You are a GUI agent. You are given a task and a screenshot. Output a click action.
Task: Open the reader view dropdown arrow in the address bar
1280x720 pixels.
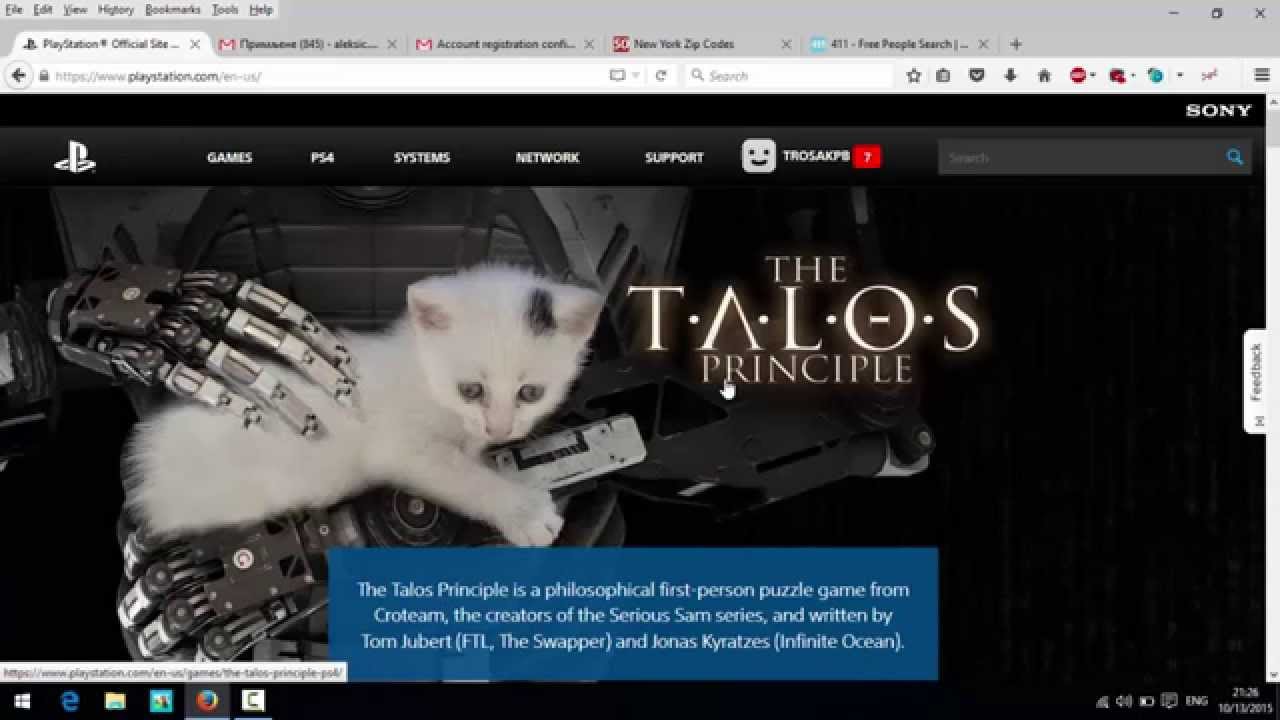pyautogui.click(x=636, y=76)
